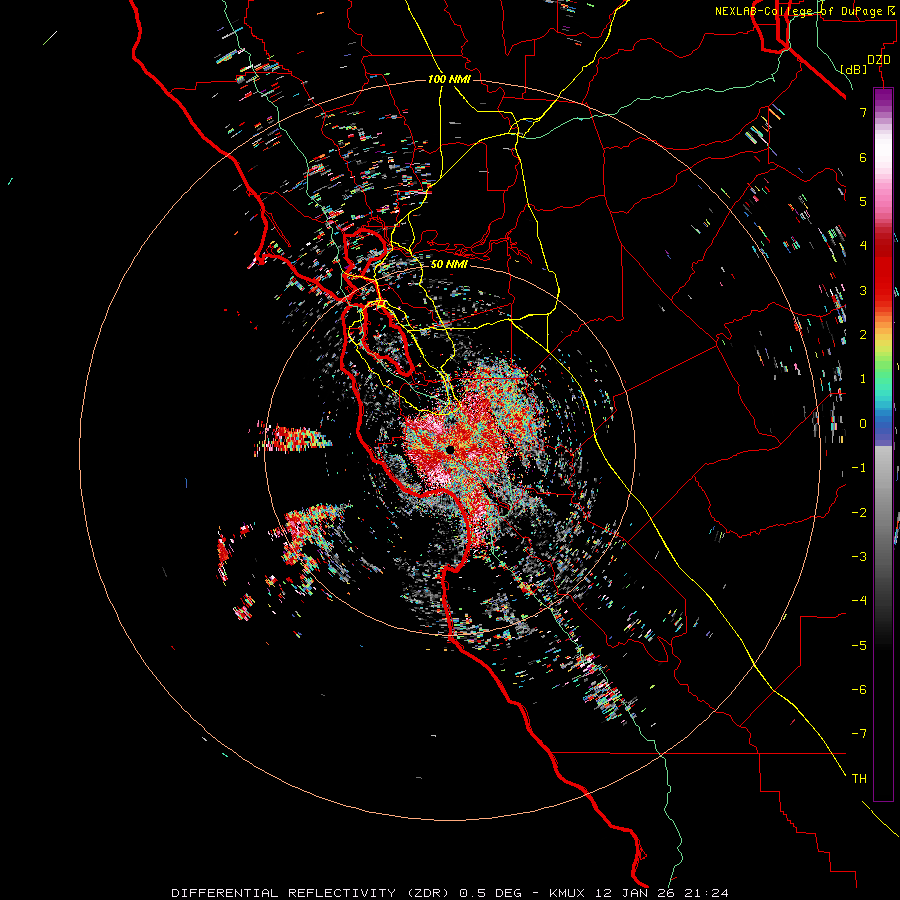
Task: Click the Differential Reflectivity KMUX title text
Action: 450,893
